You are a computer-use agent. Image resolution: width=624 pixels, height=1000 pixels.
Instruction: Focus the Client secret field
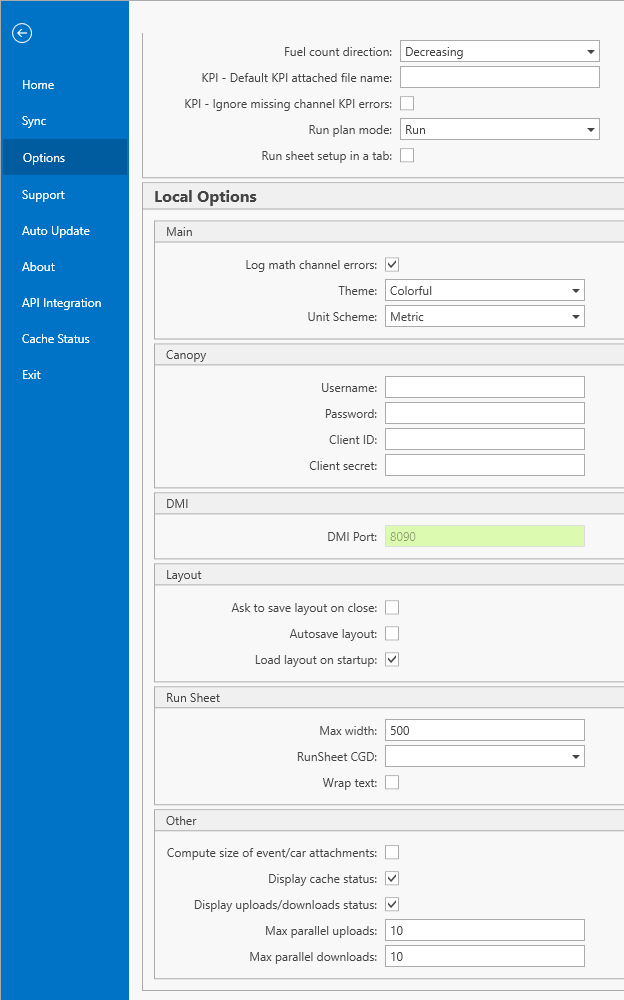[485, 465]
